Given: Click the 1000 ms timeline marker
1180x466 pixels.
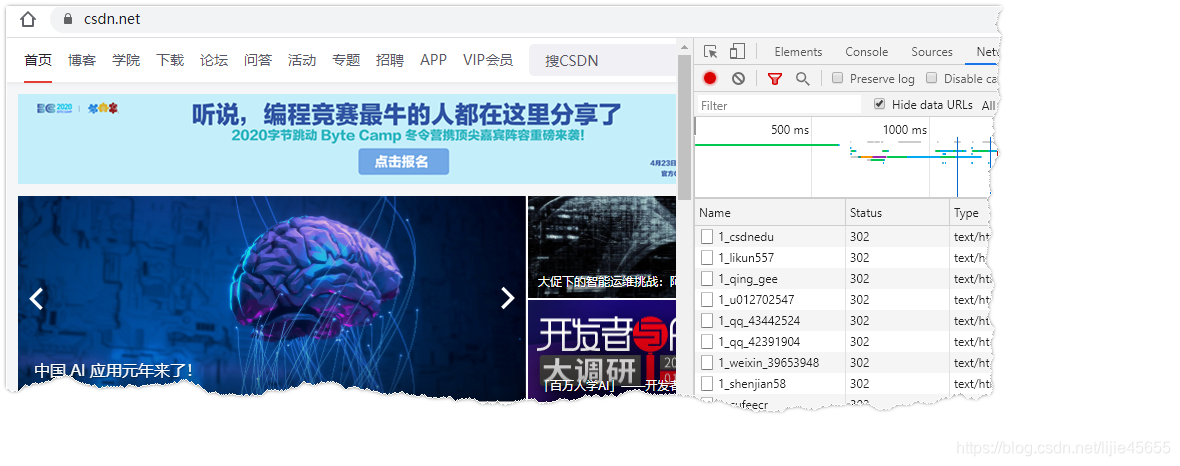Looking at the screenshot, I should pyautogui.click(x=905, y=129).
